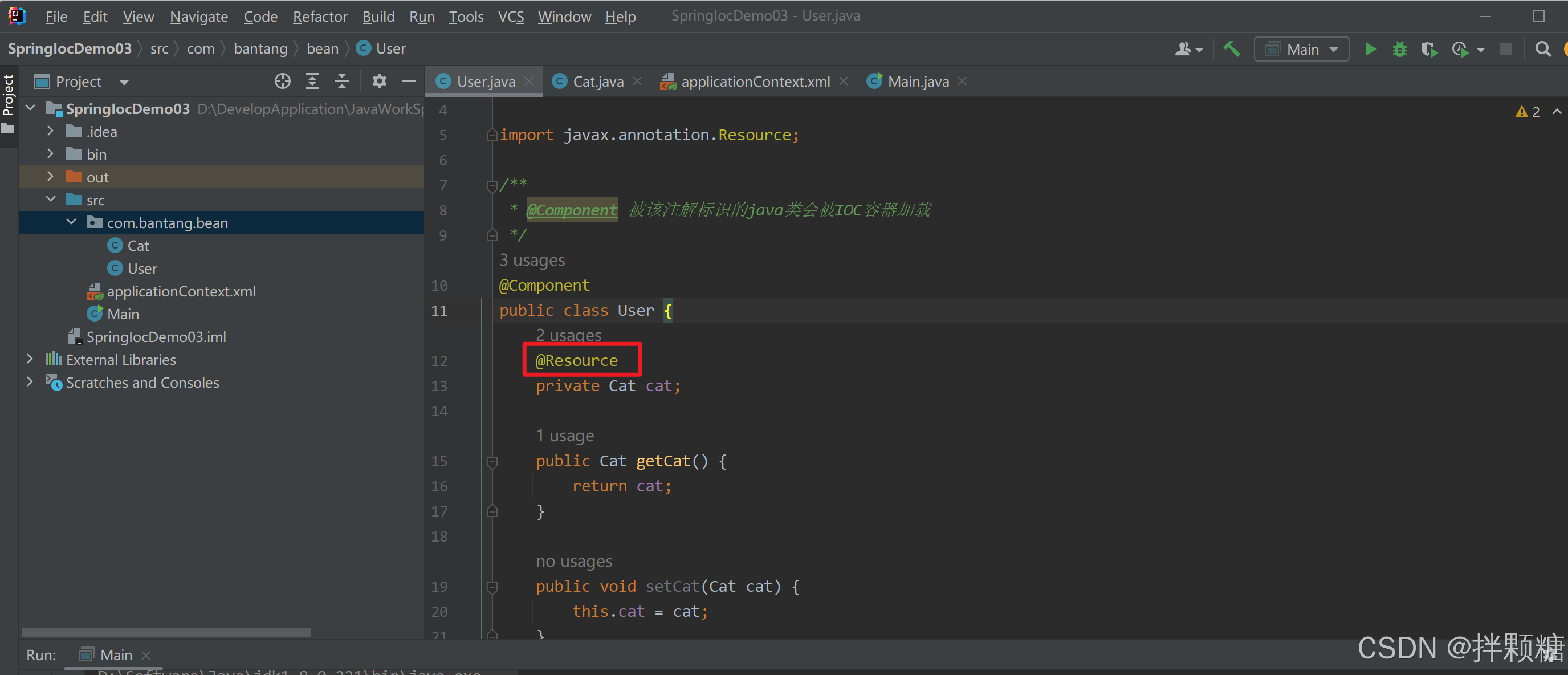Click Expand All in Project panel

click(312, 82)
